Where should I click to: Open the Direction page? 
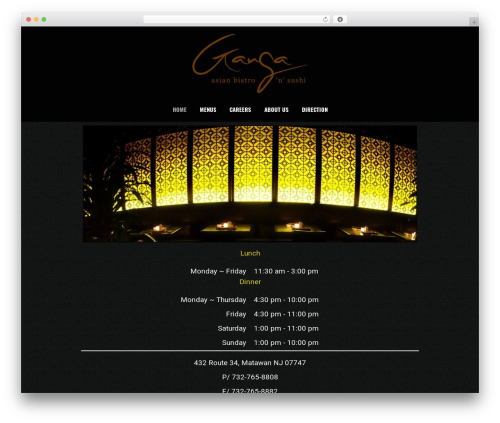click(315, 110)
